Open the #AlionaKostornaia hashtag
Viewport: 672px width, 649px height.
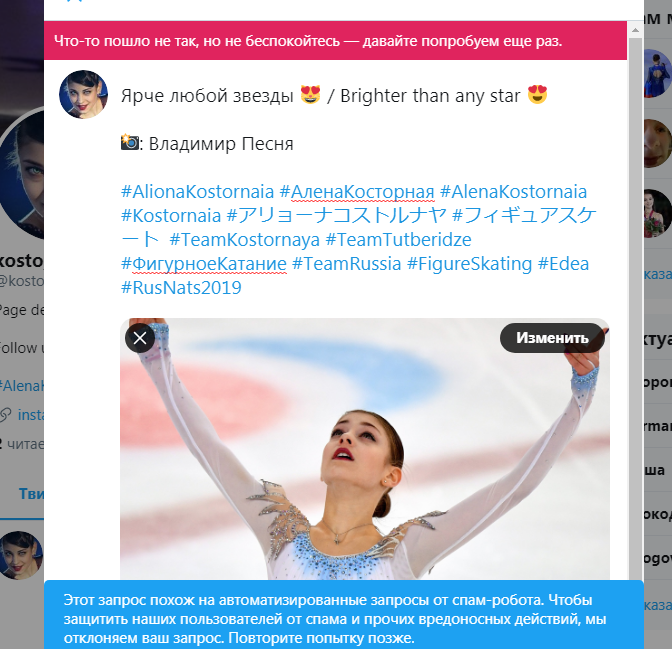pyautogui.click(x=198, y=192)
